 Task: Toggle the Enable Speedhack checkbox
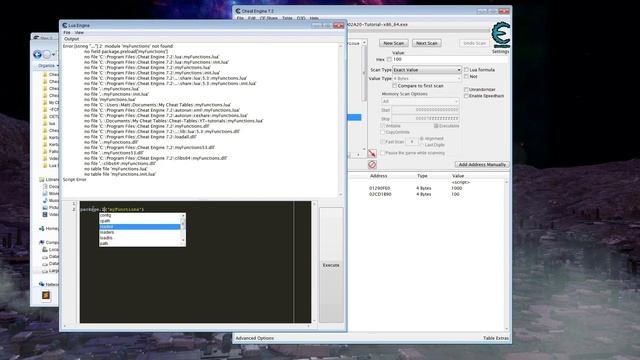466,96
